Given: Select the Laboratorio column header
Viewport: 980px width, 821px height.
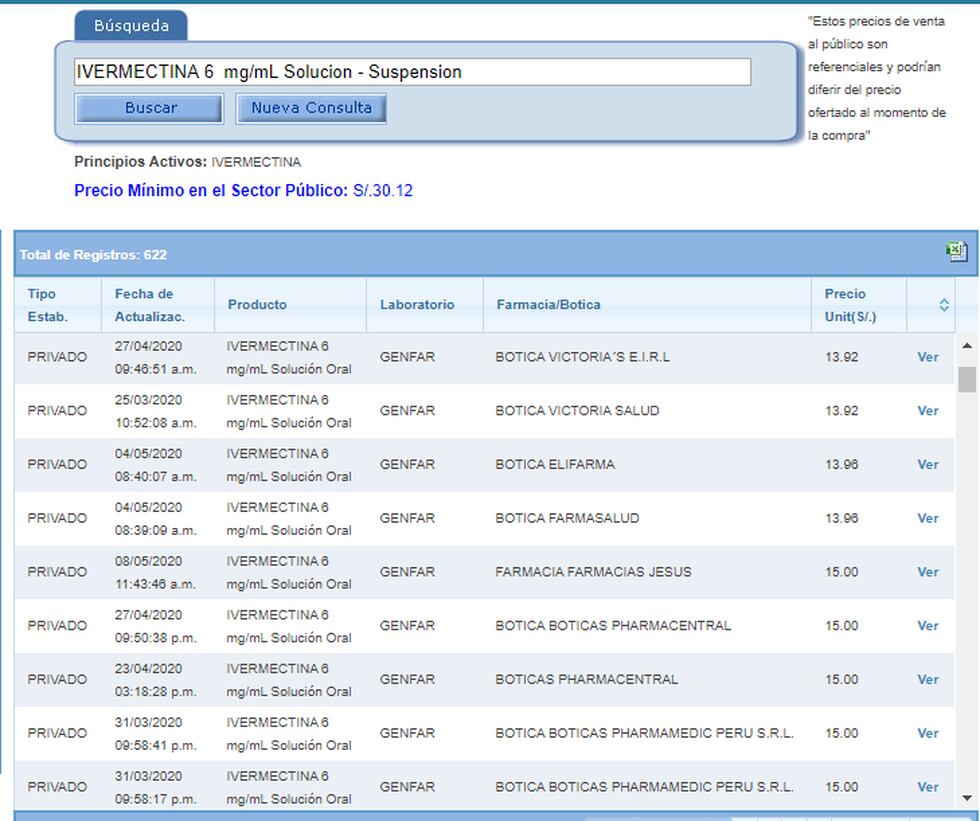Looking at the screenshot, I should click(x=416, y=305).
